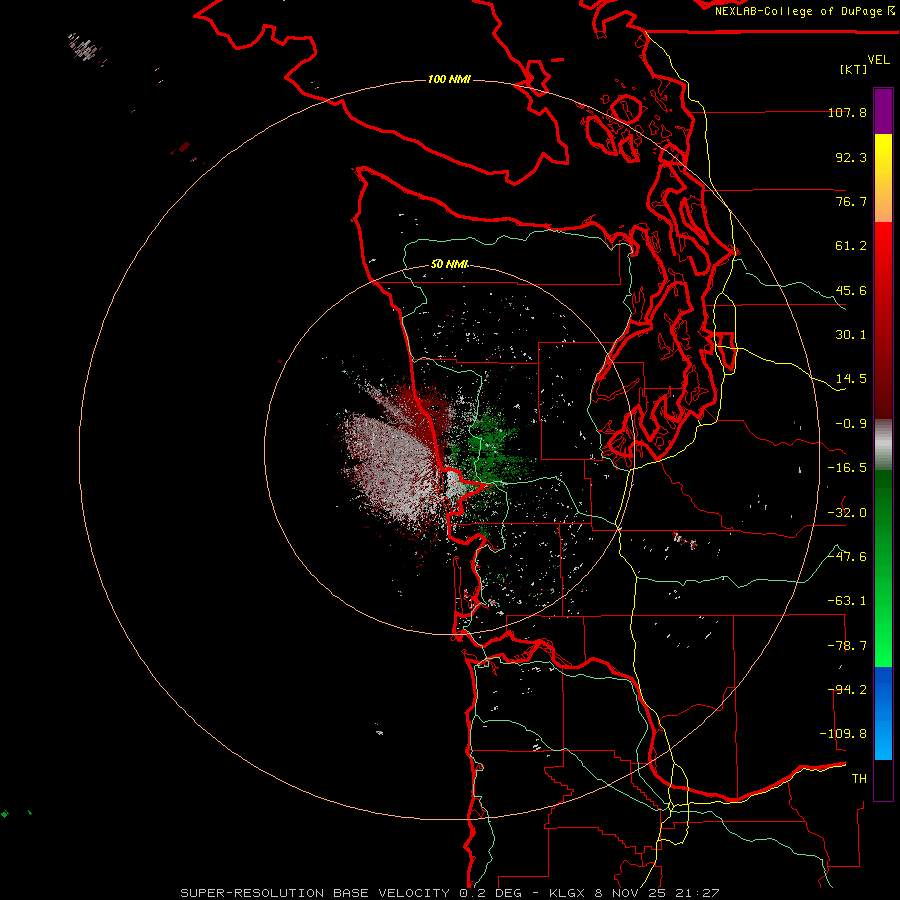Pick the purple segment of the velocity color bar
The height and width of the screenshot is (900, 900).
coord(883,111)
